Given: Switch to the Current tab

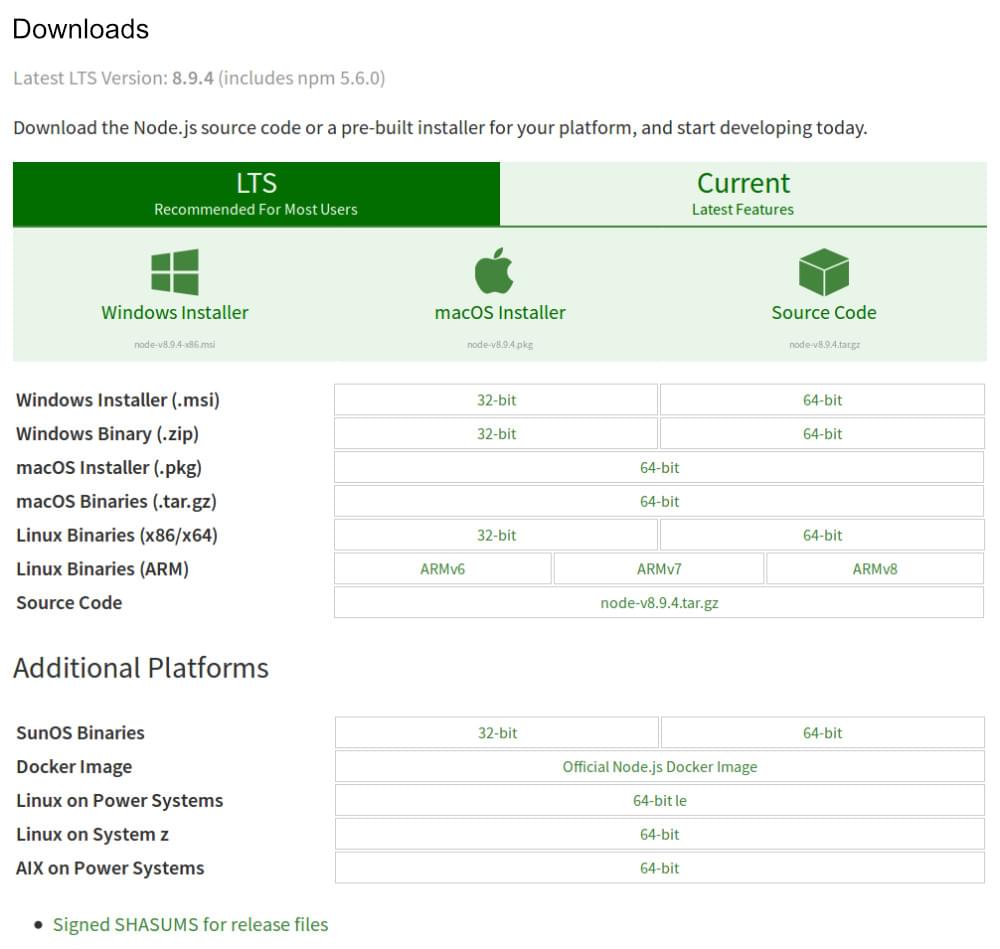Looking at the screenshot, I should 742,193.
